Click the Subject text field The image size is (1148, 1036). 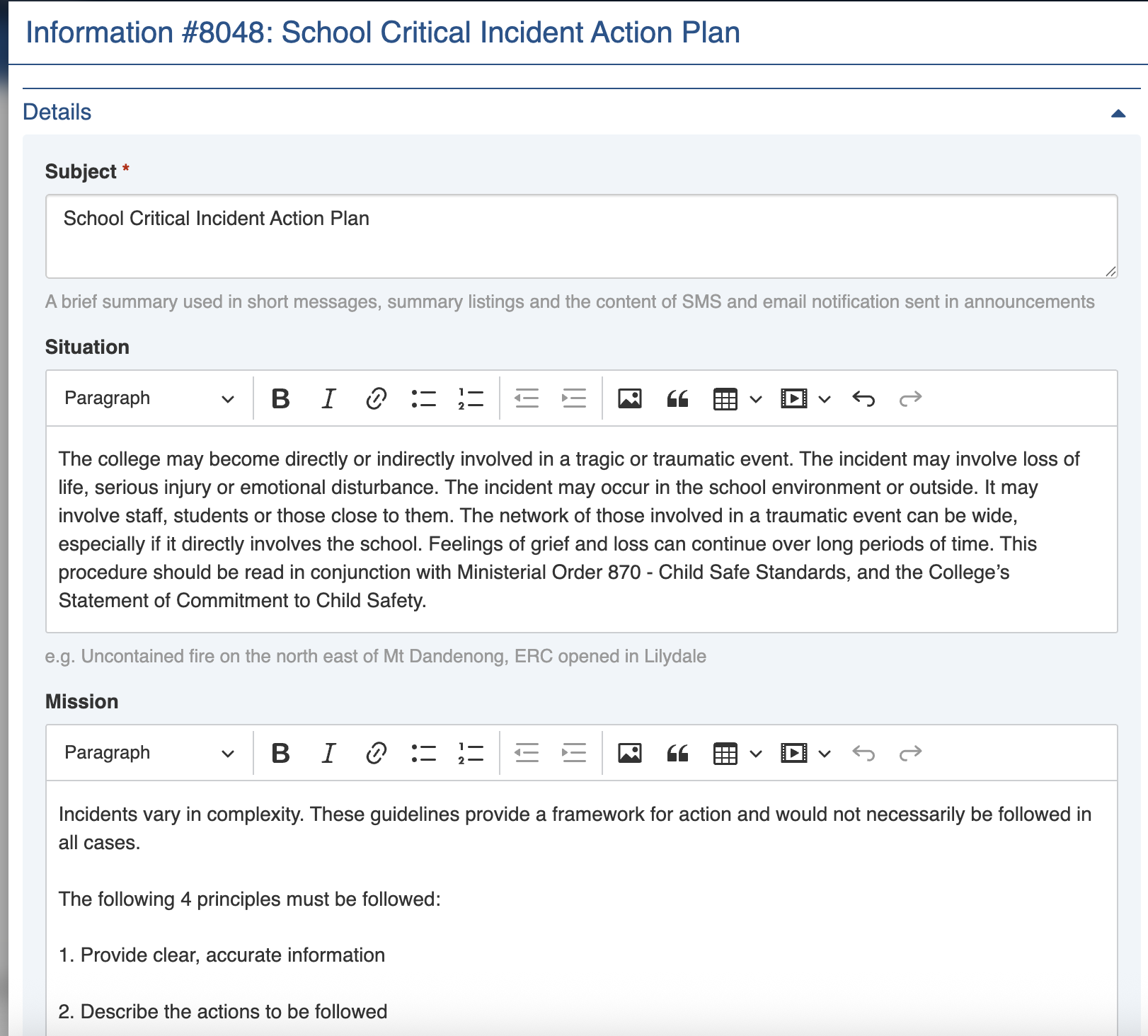pos(580,236)
